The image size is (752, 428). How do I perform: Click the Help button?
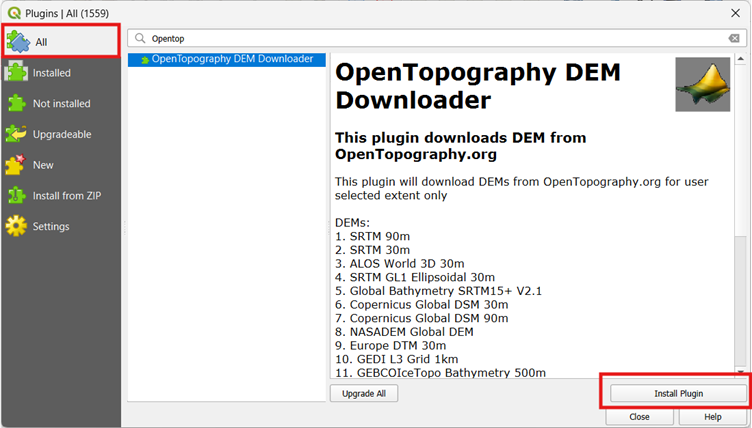712,417
